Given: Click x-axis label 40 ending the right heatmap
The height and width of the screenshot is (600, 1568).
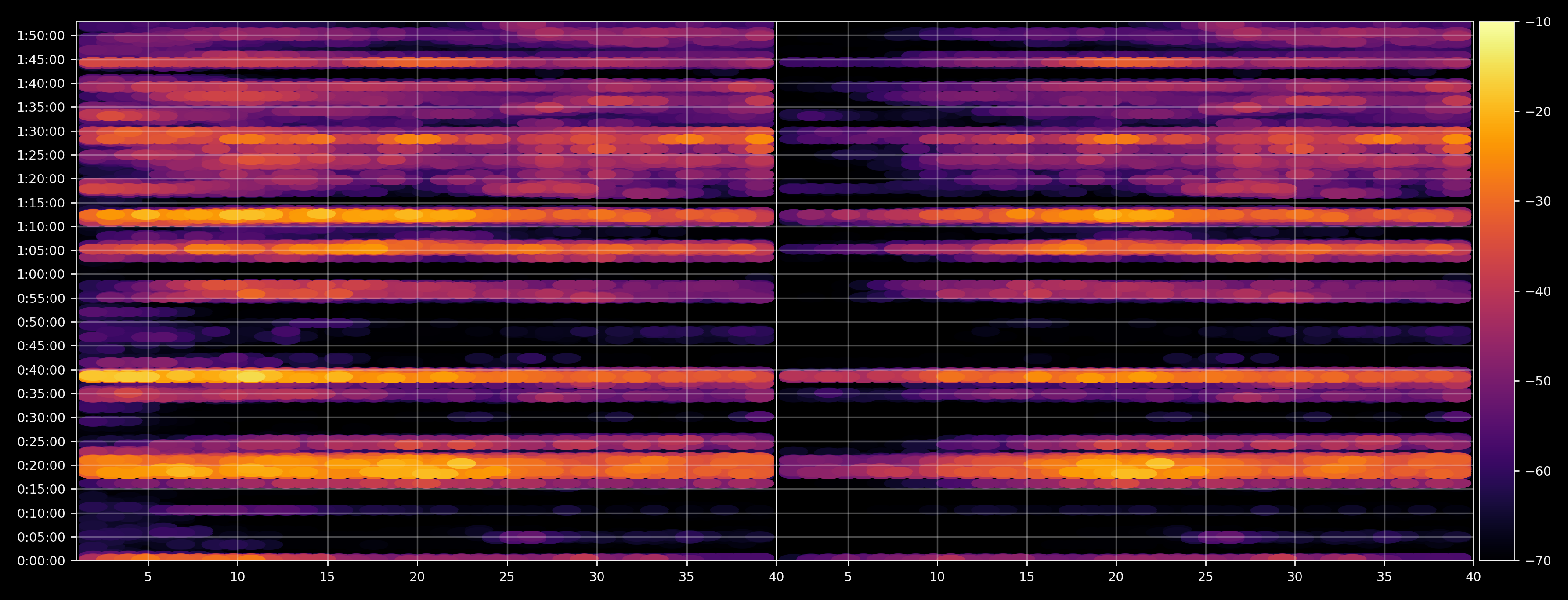Looking at the screenshot, I should 1474,577.
